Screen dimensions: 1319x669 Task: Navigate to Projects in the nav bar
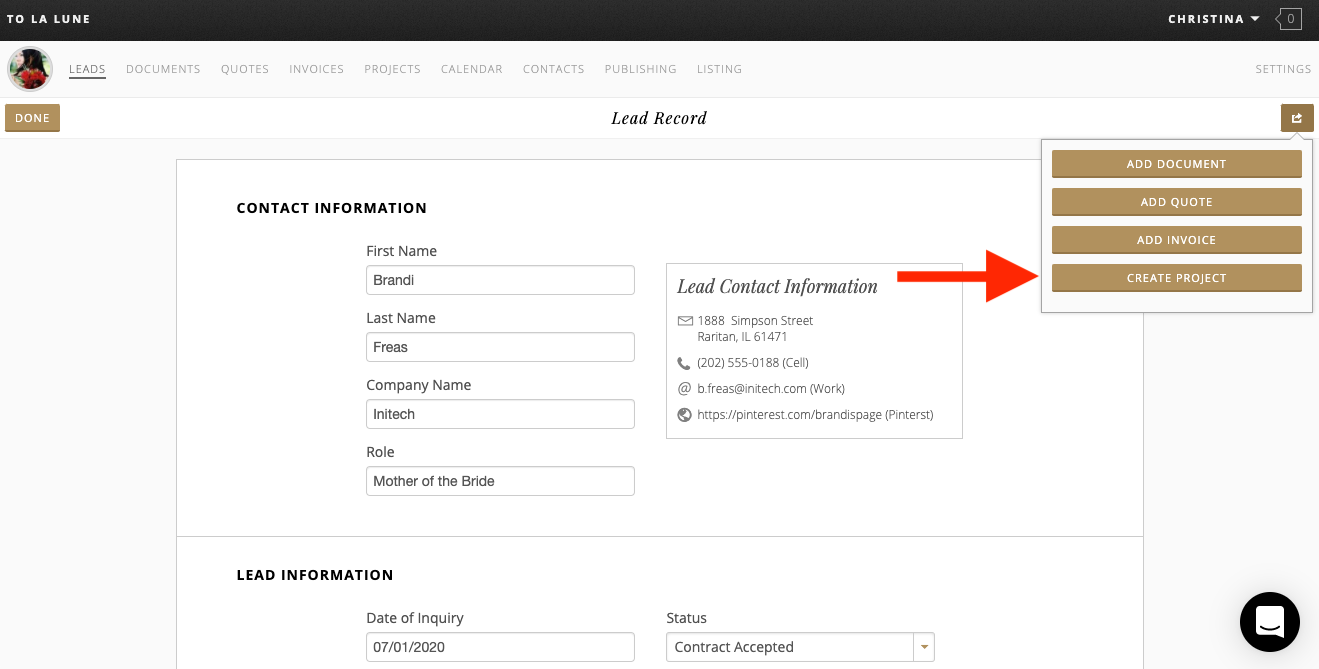pos(392,69)
